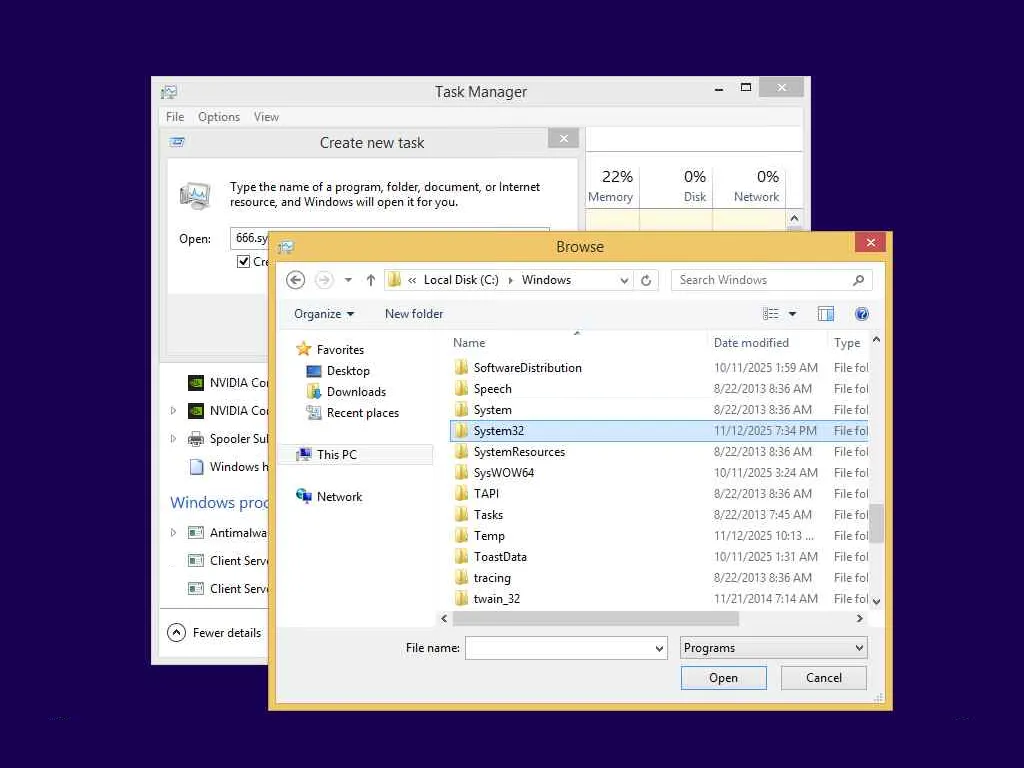
Task: Expand the Spooler SubSystem process row
Action: (173, 439)
